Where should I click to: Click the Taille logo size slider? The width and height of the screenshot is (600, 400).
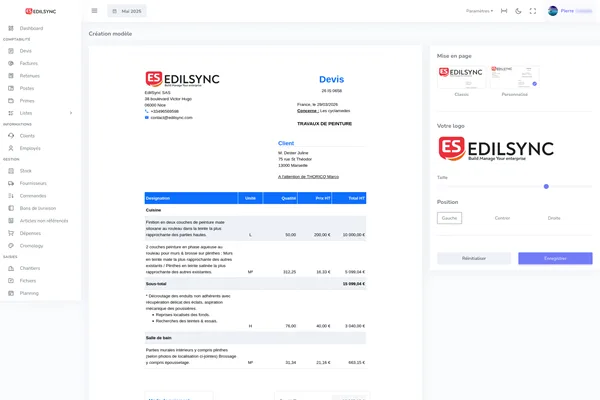[x=501, y=186]
